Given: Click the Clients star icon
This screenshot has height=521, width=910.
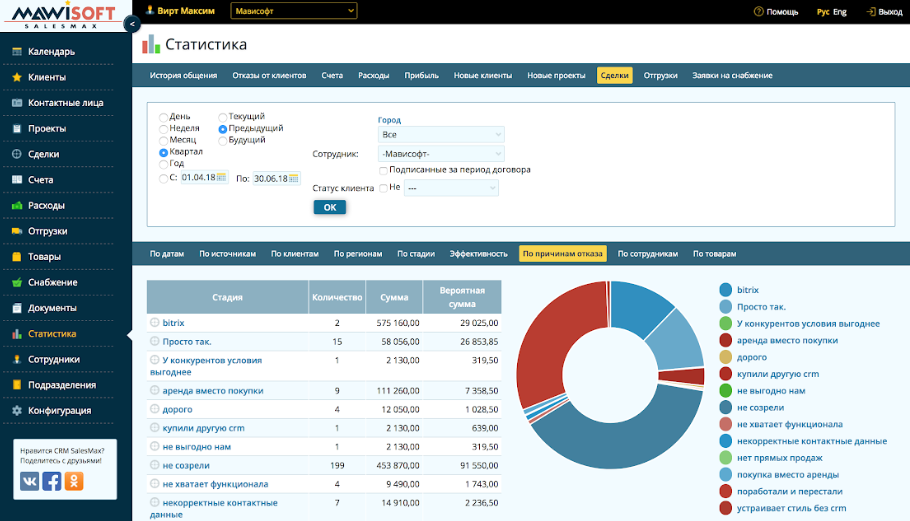Looking at the screenshot, I should [17, 77].
